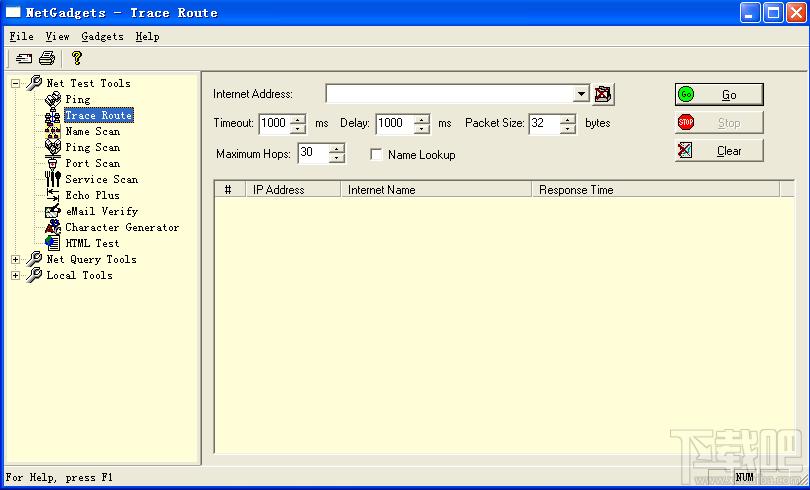Select the eMail Verify label
Viewport: 810px width, 490px height.
point(102,211)
